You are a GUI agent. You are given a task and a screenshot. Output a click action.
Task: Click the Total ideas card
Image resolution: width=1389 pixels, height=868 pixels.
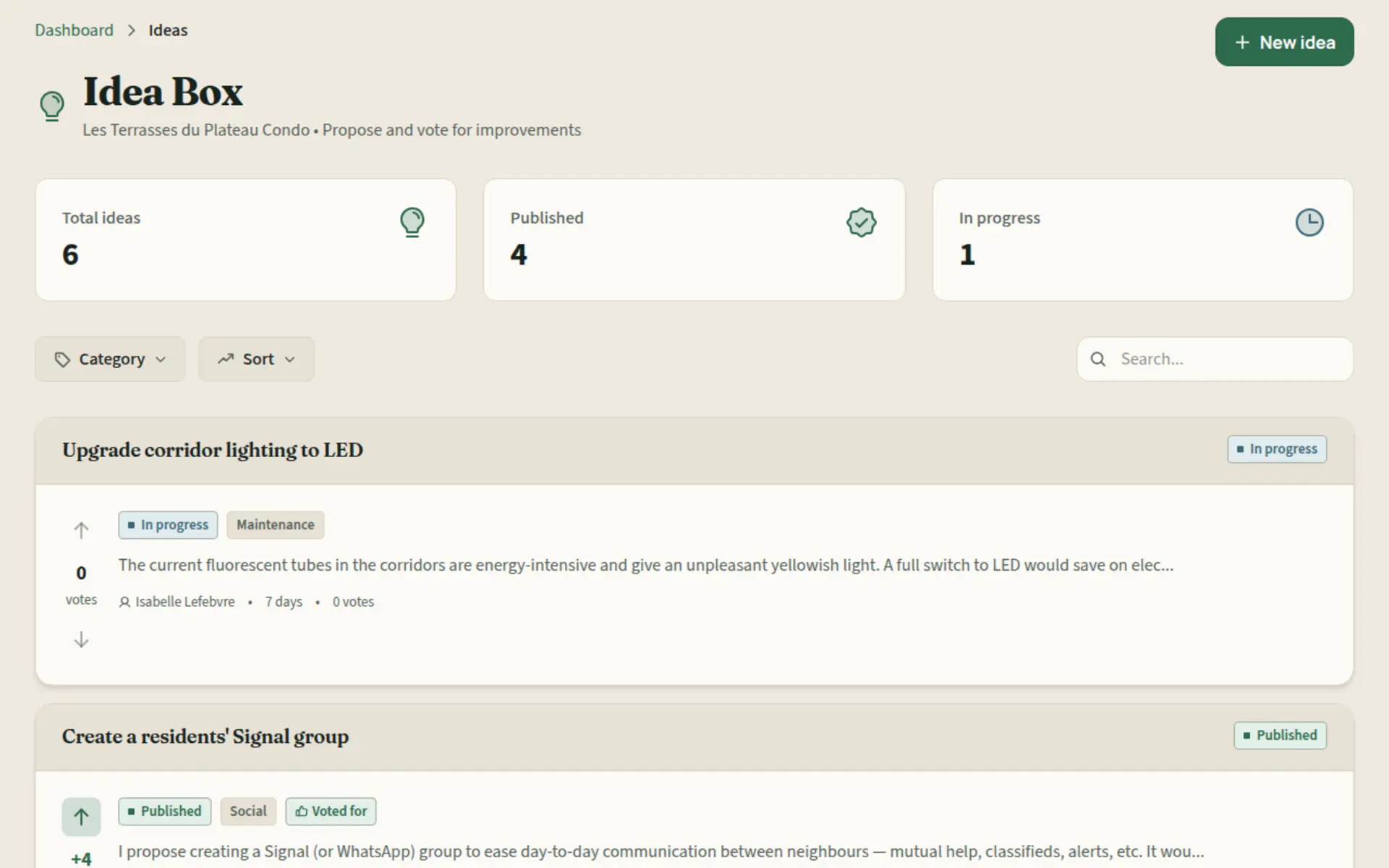[246, 240]
